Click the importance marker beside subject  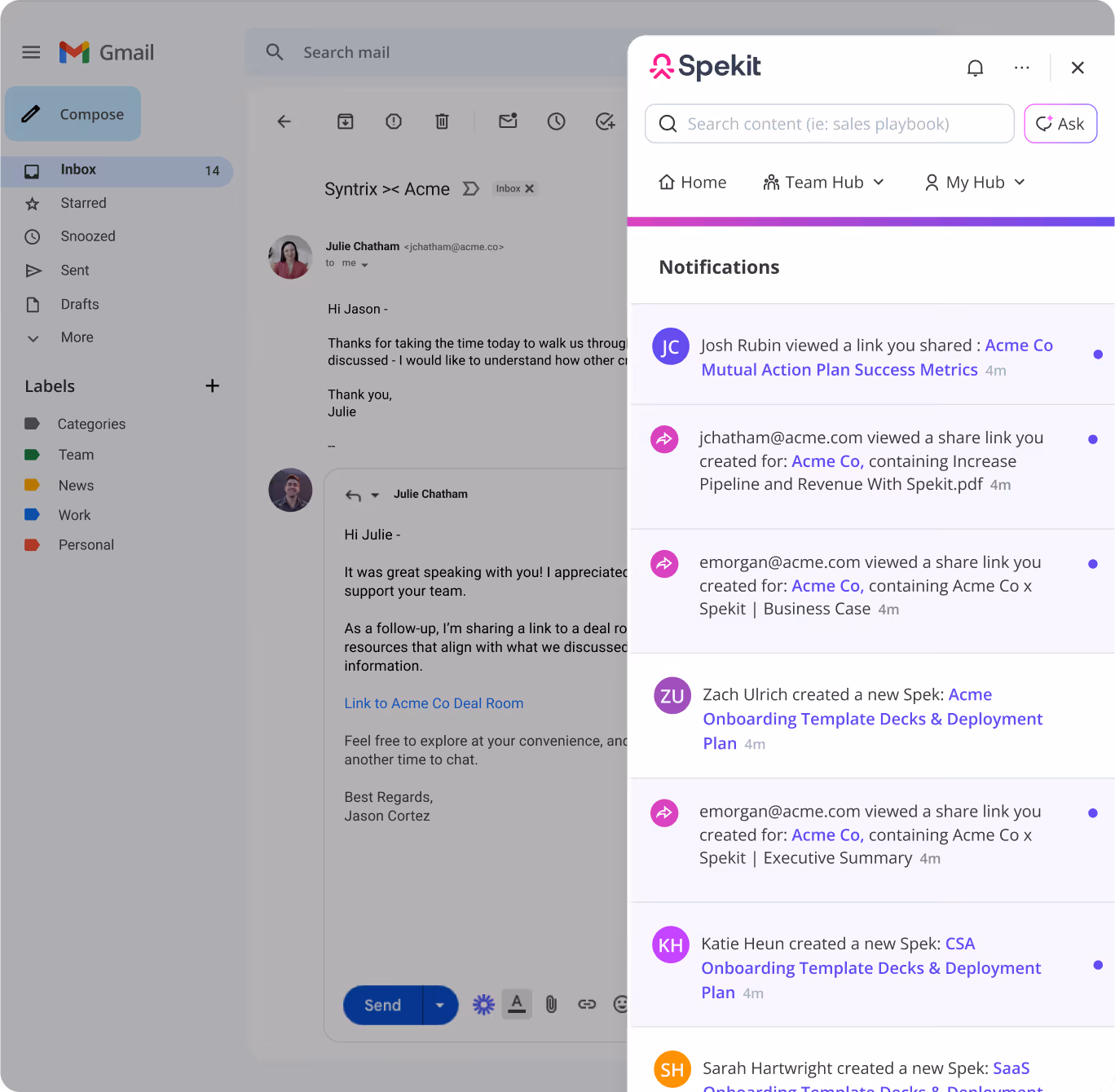(x=470, y=189)
